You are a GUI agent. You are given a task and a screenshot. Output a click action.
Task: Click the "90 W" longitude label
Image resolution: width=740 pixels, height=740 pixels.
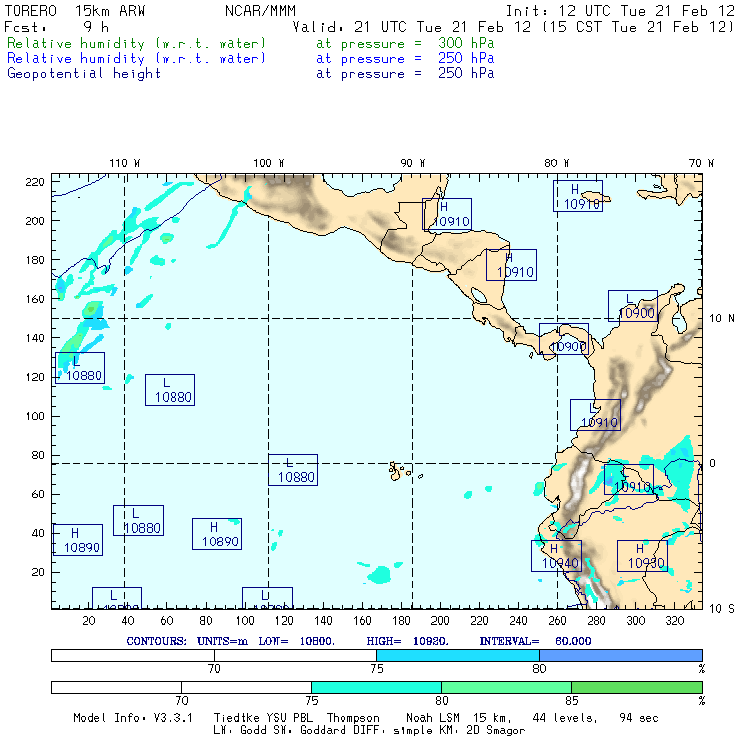click(412, 163)
